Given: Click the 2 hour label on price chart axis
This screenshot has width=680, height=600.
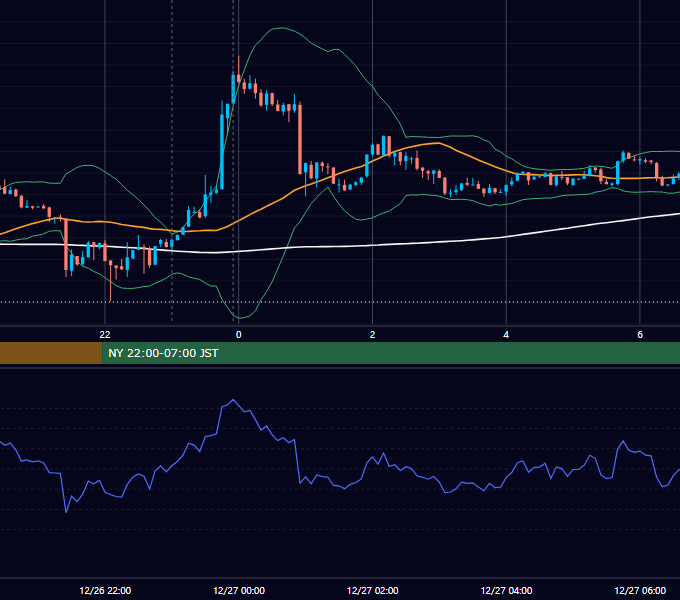Looking at the screenshot, I should tap(372, 334).
